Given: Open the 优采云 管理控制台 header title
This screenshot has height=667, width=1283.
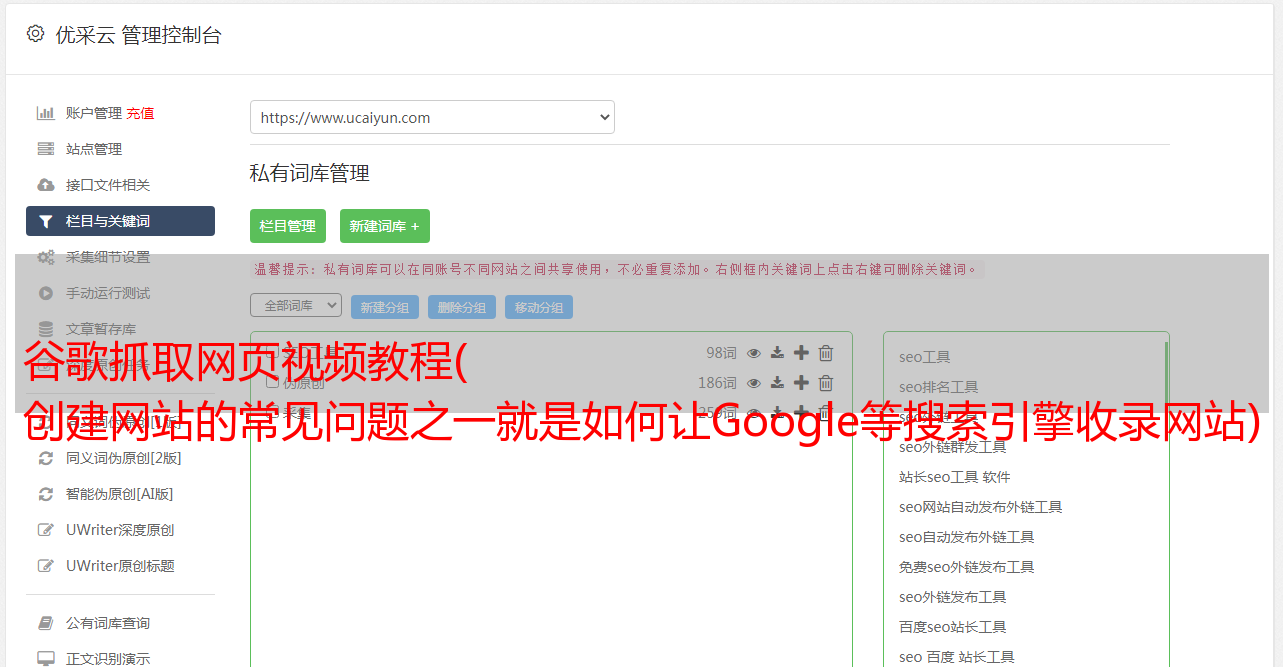Looking at the screenshot, I should click(138, 35).
